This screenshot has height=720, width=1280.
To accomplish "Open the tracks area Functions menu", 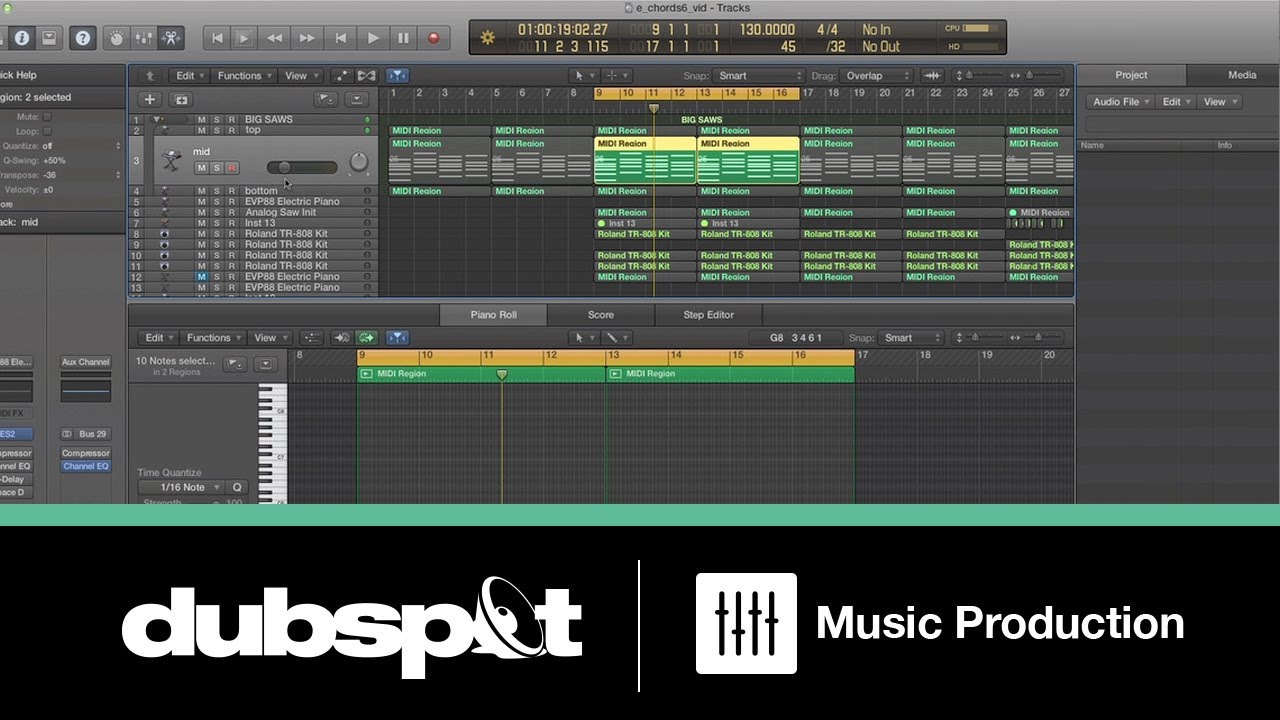I will (244, 75).
